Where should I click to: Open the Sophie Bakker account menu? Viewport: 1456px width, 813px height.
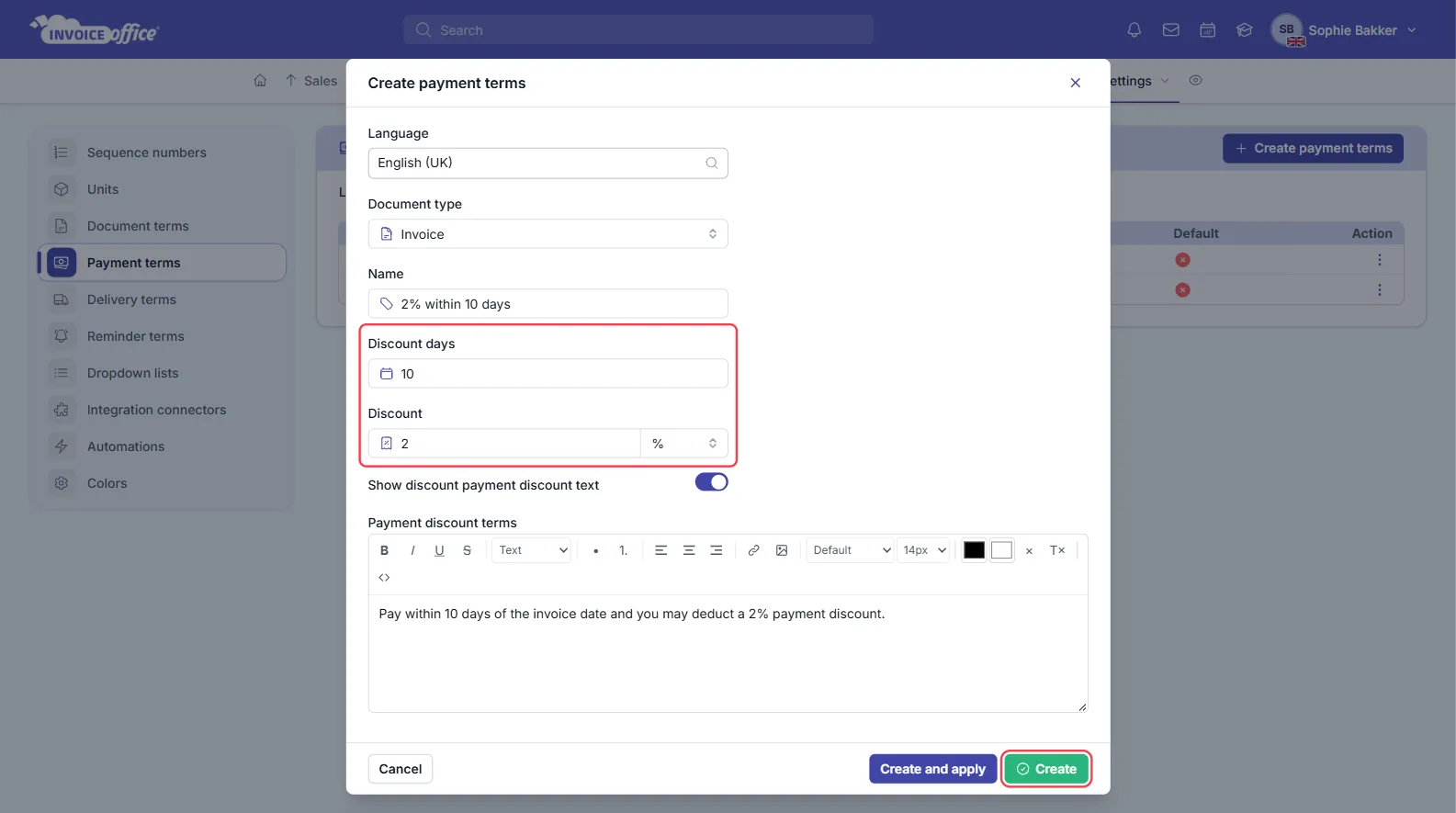click(1345, 30)
